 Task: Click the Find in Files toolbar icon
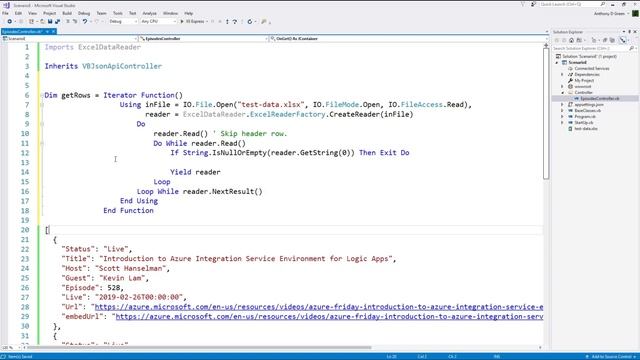coord(264,22)
